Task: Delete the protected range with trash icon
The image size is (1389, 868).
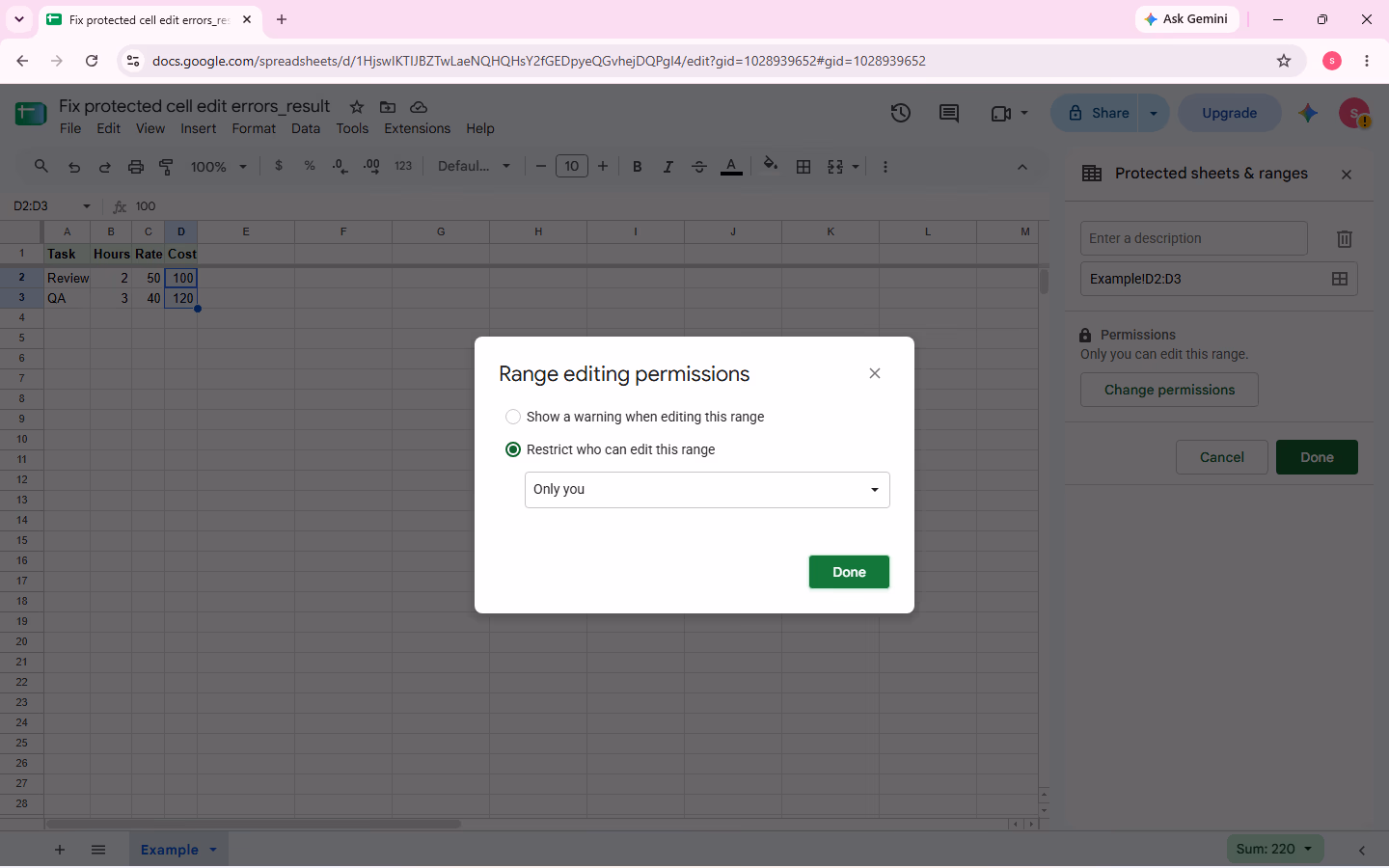Action: (x=1344, y=238)
